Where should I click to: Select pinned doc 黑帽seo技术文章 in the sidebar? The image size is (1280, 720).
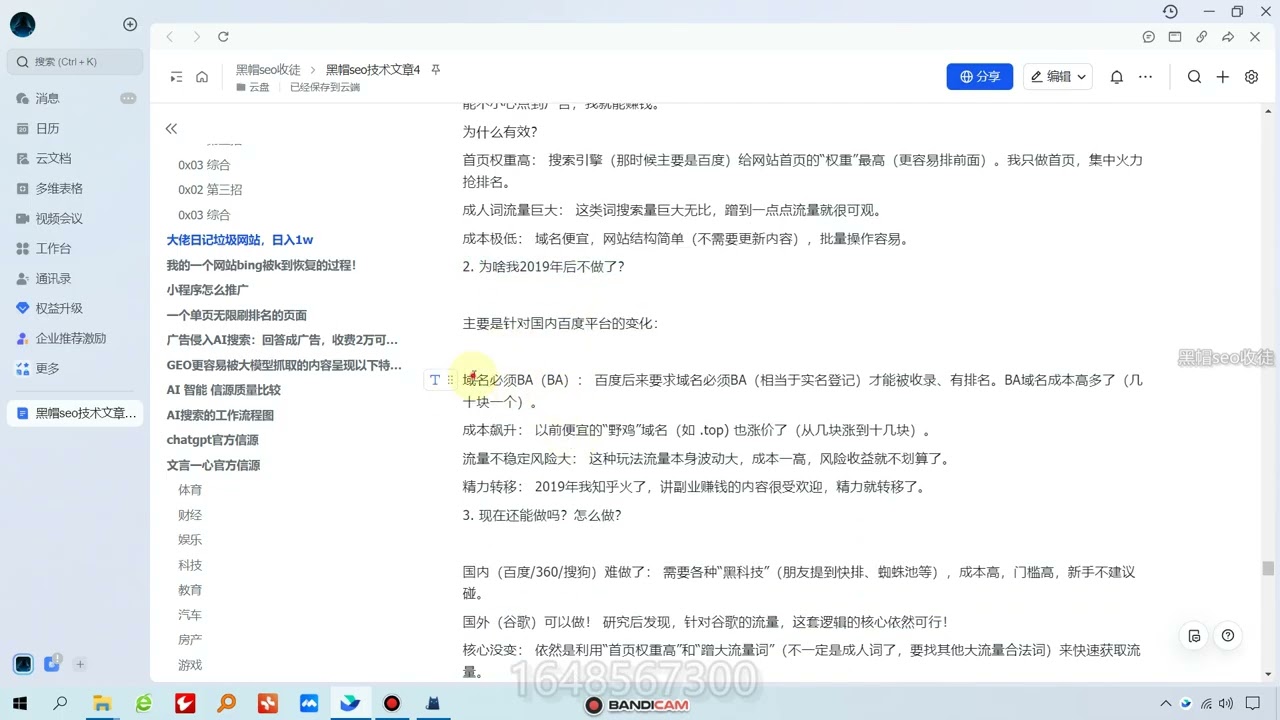point(75,413)
